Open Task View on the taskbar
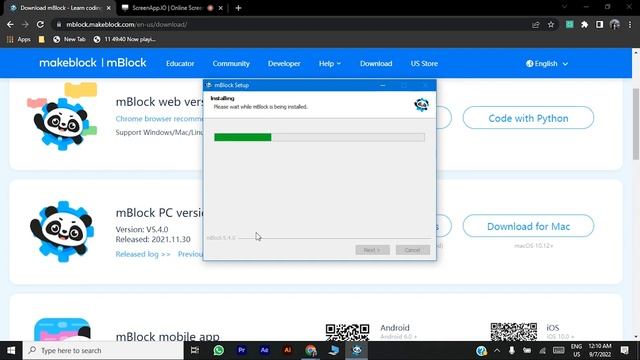Screen dimensions: 640x360 [x=195, y=351]
